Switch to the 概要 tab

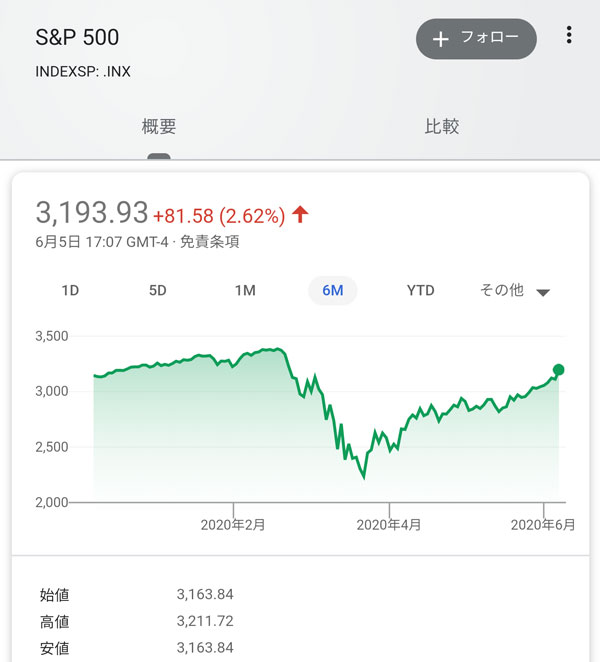[159, 127]
